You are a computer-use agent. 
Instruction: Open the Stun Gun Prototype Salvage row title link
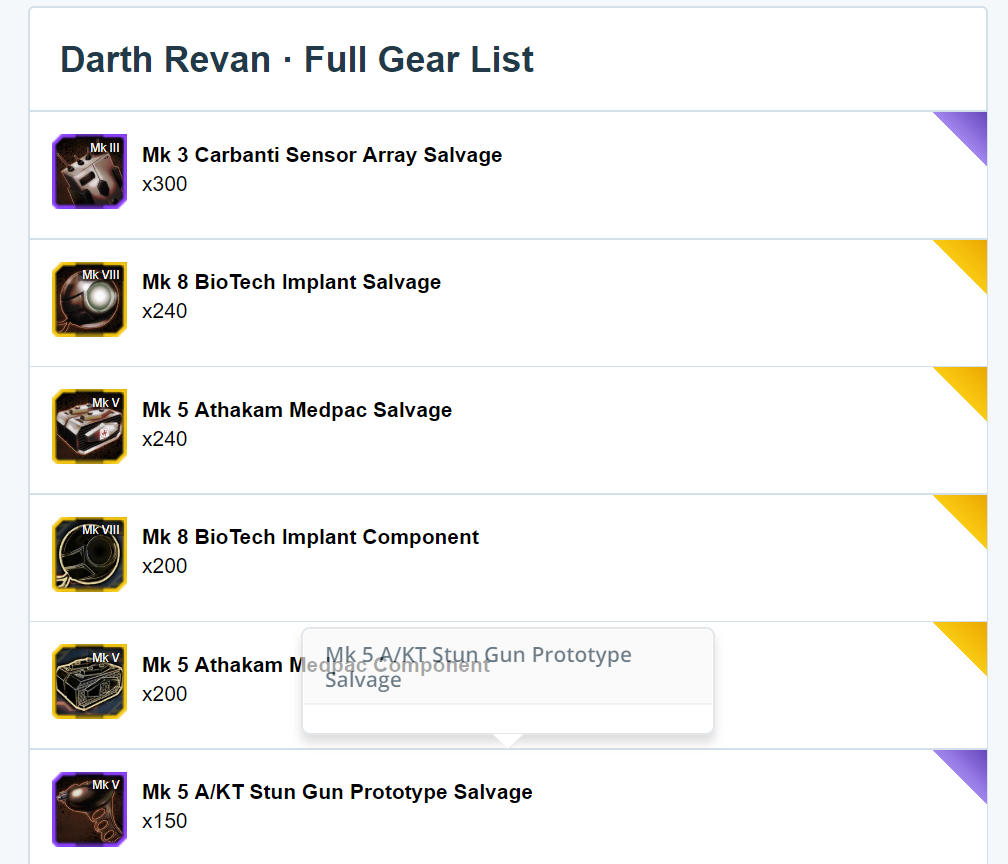point(337,792)
